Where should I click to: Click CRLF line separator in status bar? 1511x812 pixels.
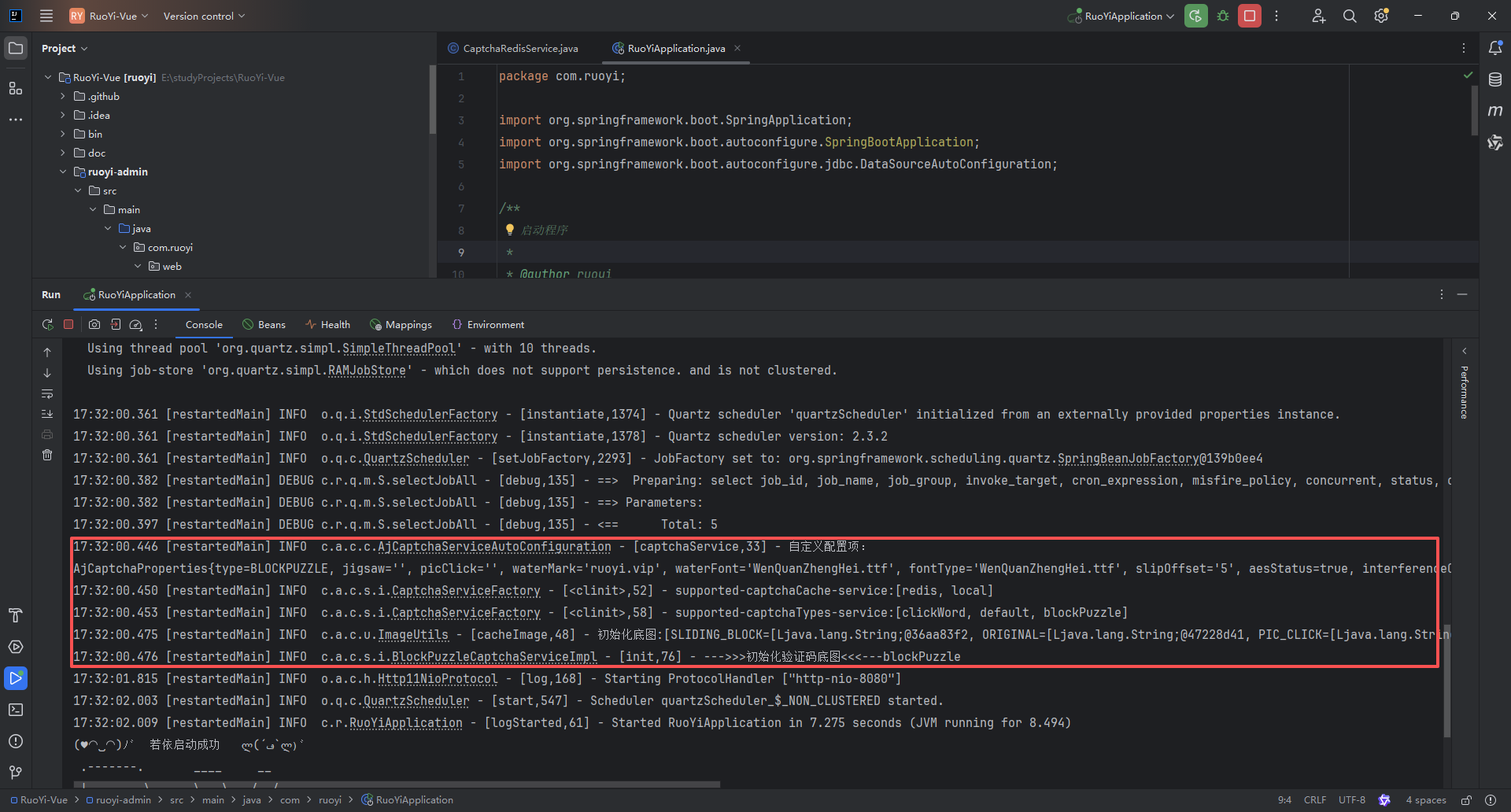[1315, 800]
